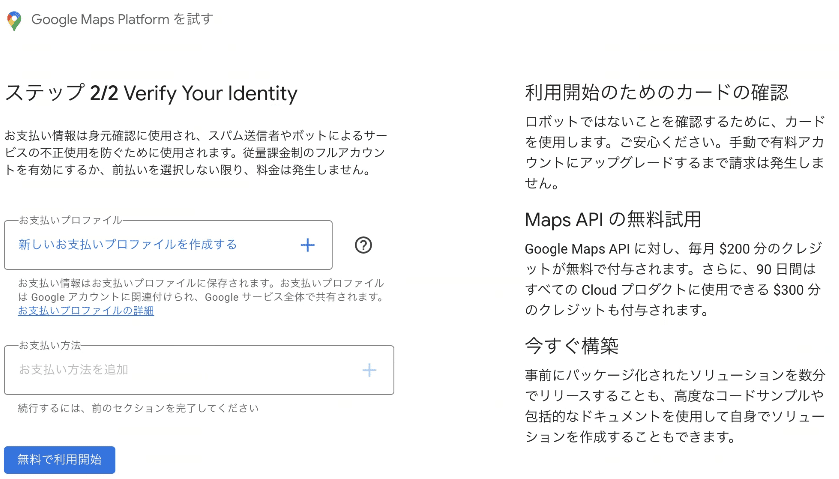This screenshot has height=479, width=839.
Task: Click the Google Maps pin logo
Action: (x=14, y=20)
